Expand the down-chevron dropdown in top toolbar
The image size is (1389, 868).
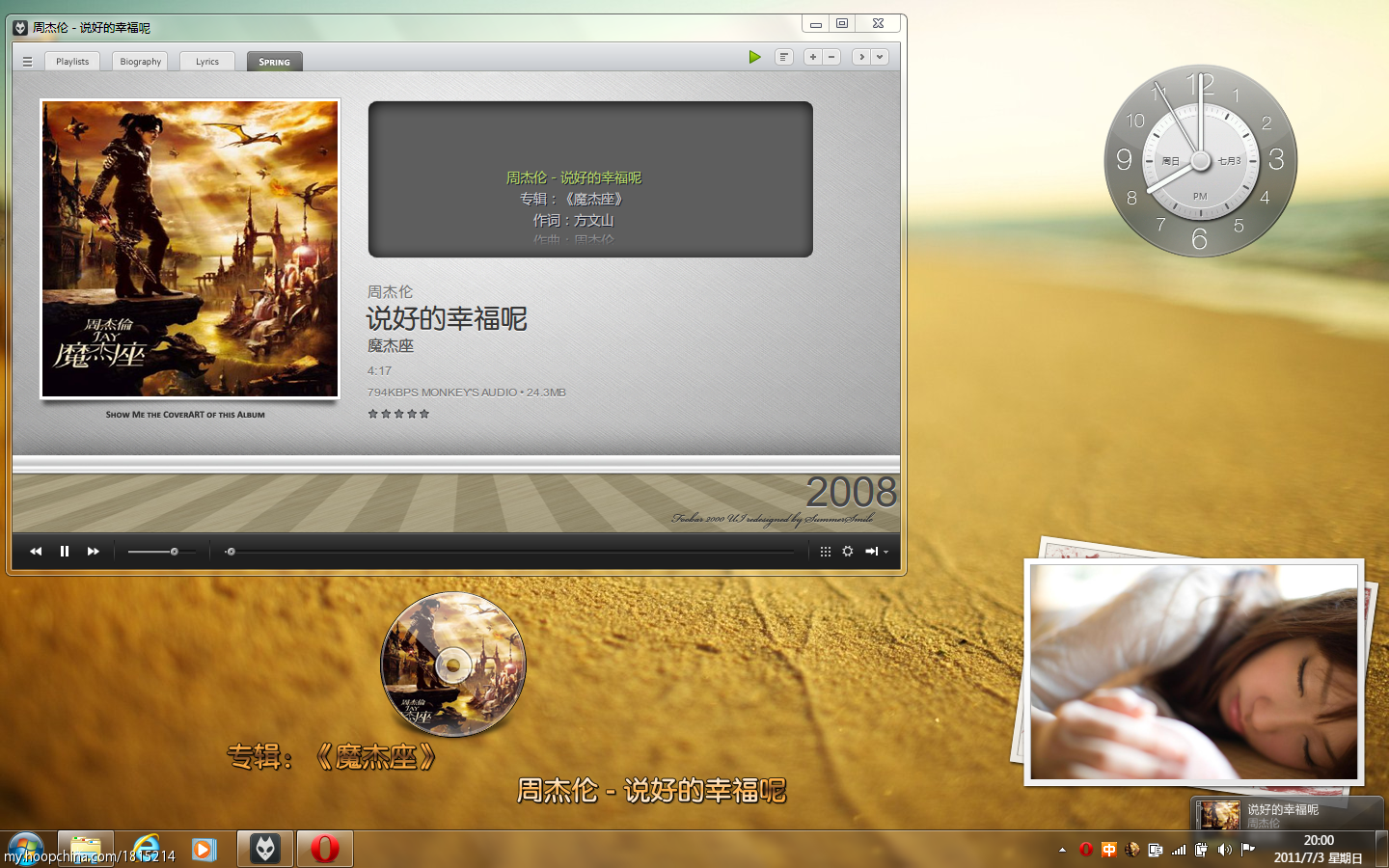coord(880,57)
